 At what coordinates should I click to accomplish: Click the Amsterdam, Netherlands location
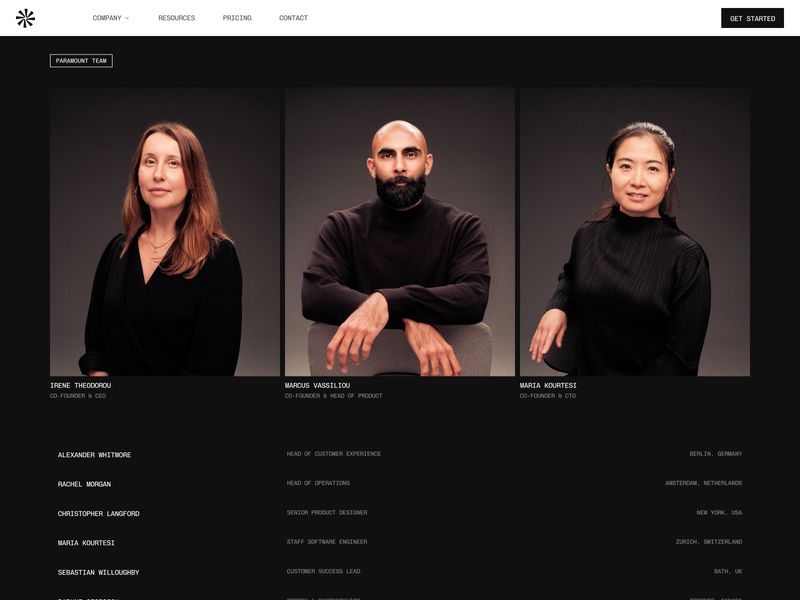tap(704, 483)
